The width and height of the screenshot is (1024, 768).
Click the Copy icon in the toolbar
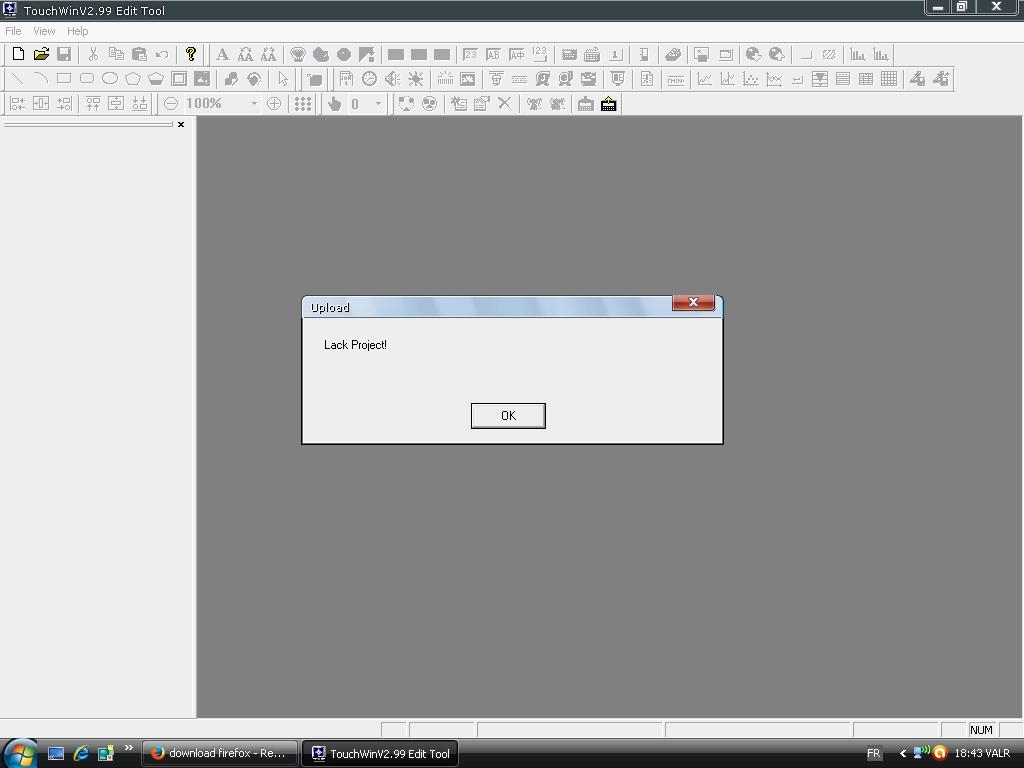pyautogui.click(x=116, y=54)
